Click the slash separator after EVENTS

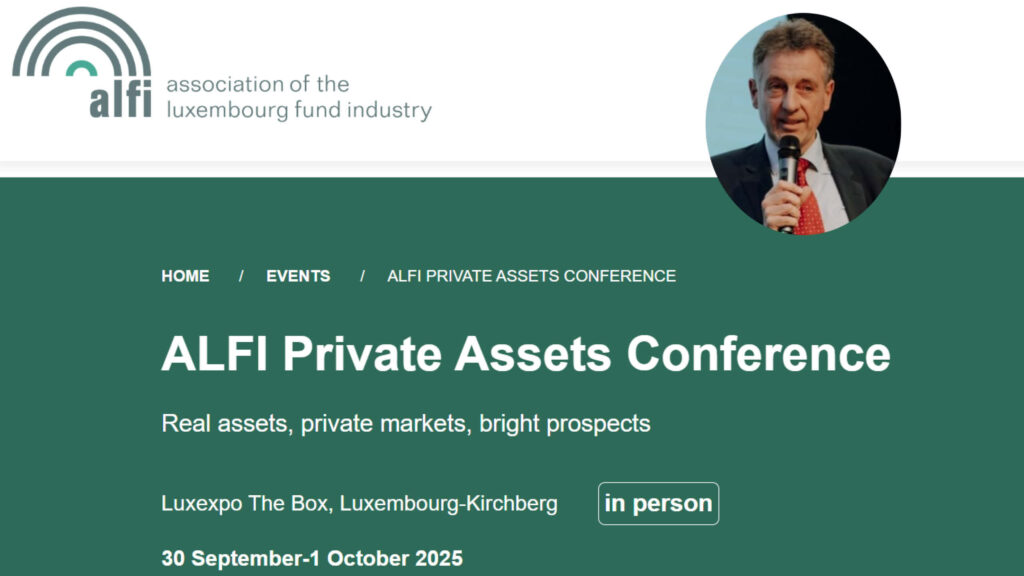[x=362, y=276]
